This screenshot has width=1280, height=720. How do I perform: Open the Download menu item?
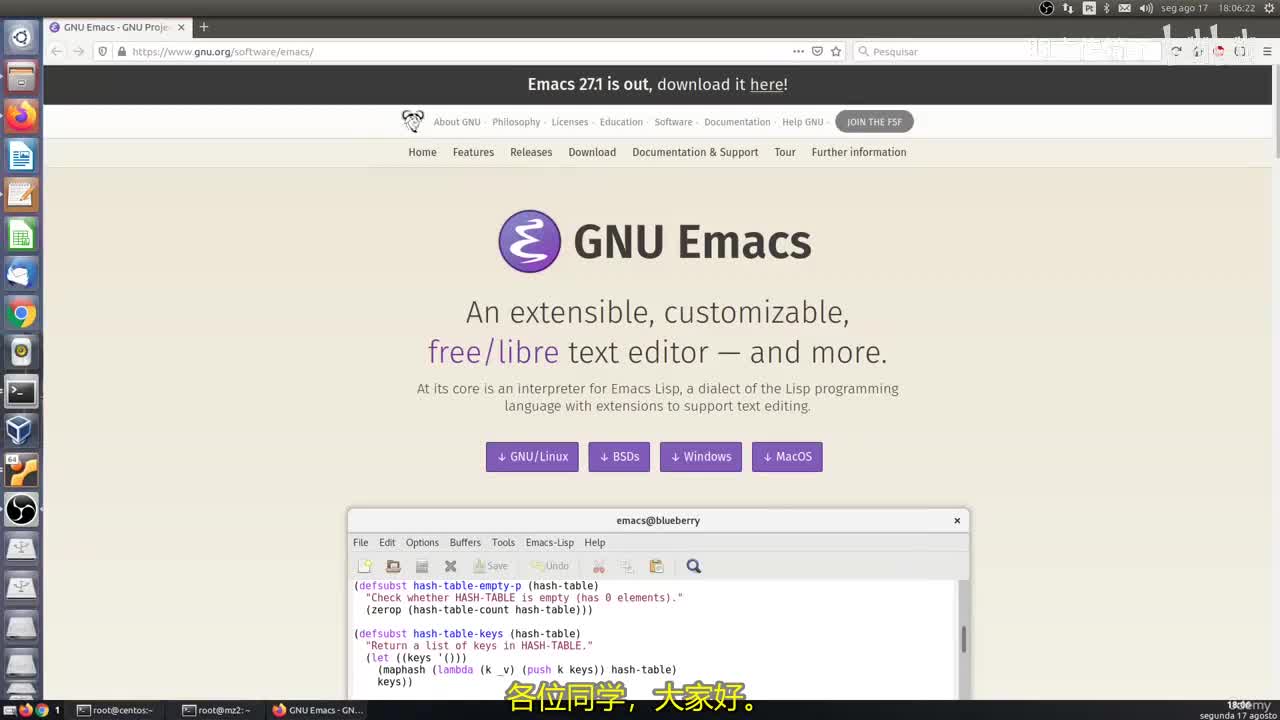592,152
